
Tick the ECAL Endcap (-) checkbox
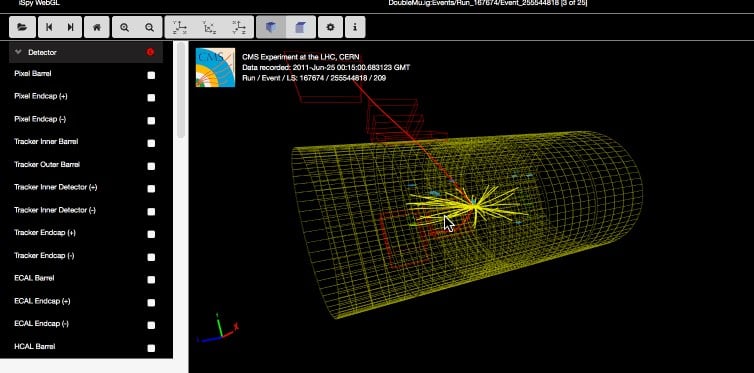click(151, 325)
